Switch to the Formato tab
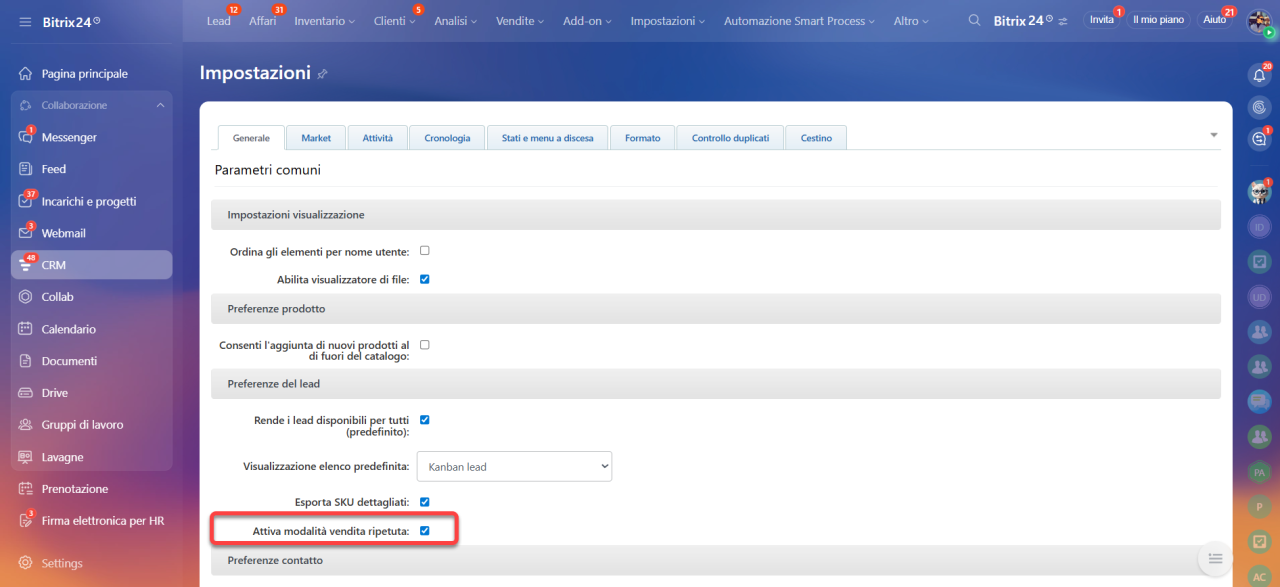This screenshot has height=587, width=1280. (643, 138)
